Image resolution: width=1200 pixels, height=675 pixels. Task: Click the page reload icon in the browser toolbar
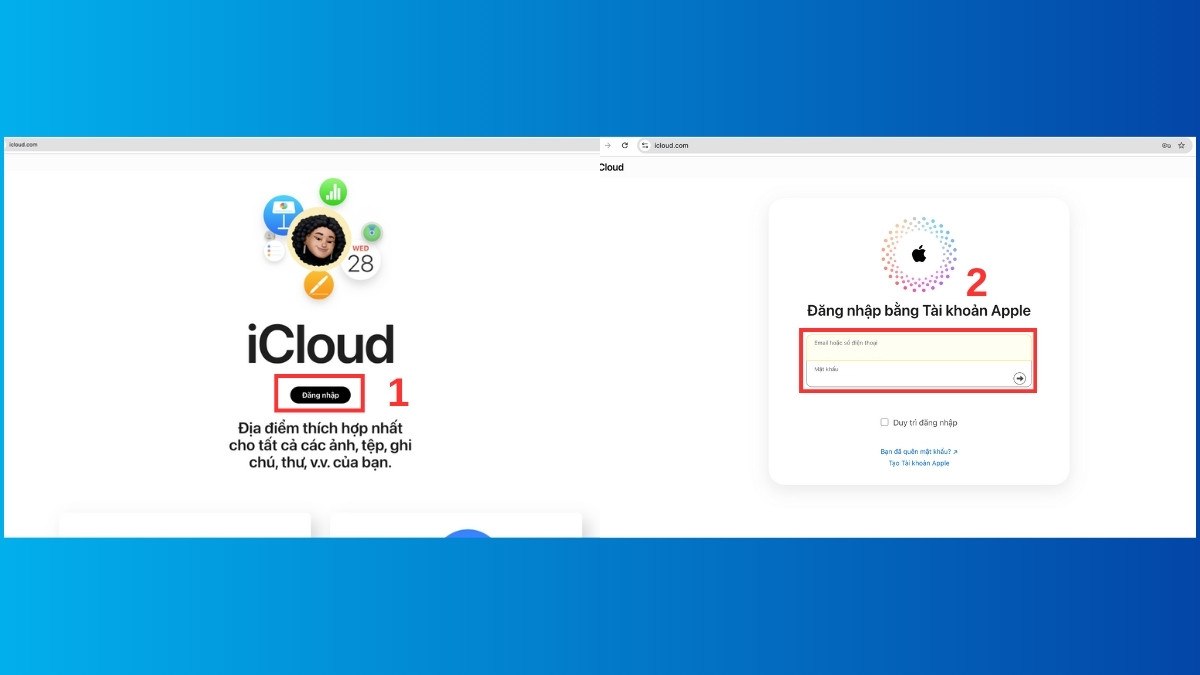tap(624, 144)
